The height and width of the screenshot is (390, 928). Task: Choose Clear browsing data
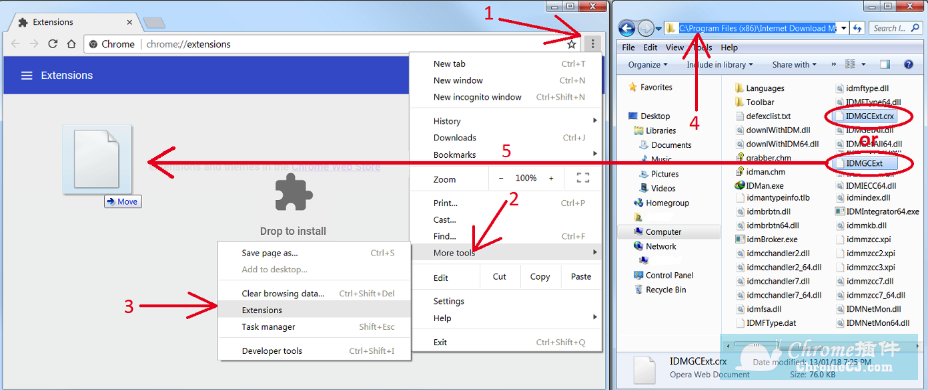click(x=314, y=294)
